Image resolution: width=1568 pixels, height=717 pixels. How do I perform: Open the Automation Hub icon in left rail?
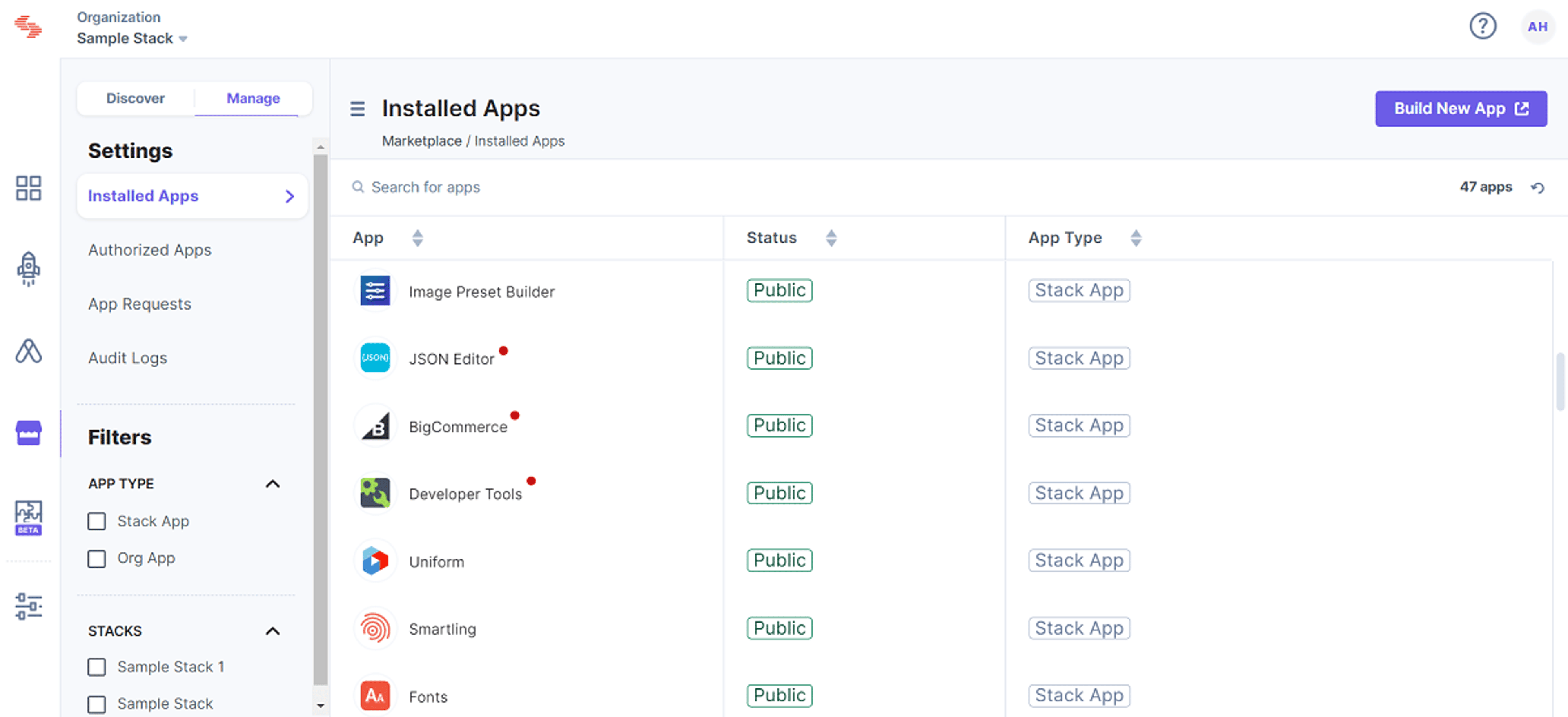pyautogui.click(x=28, y=351)
